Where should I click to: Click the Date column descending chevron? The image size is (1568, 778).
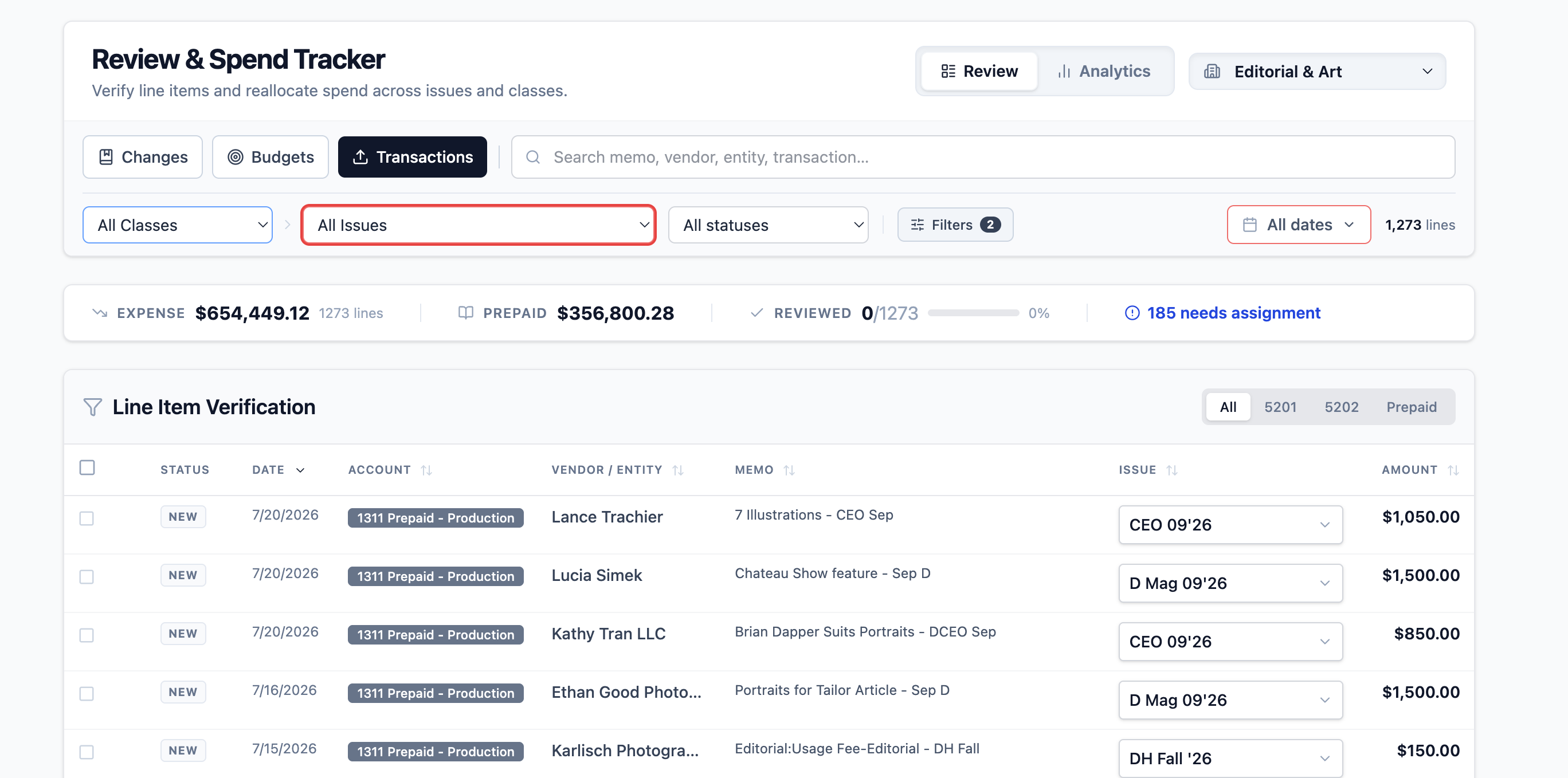tap(300, 470)
